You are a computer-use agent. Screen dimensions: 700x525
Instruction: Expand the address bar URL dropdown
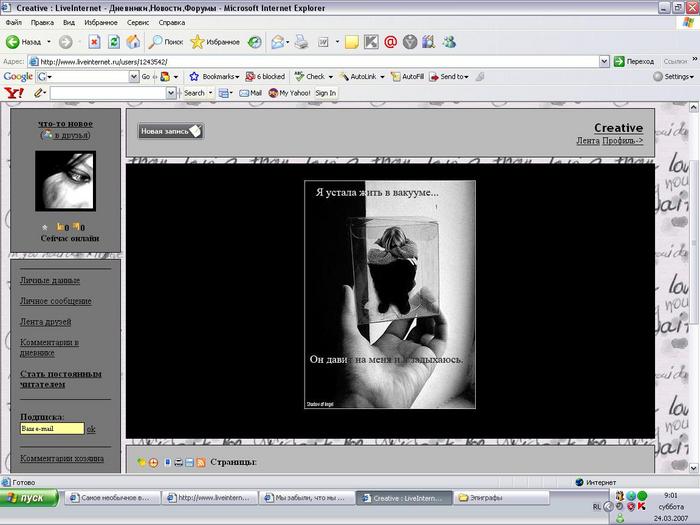point(604,61)
